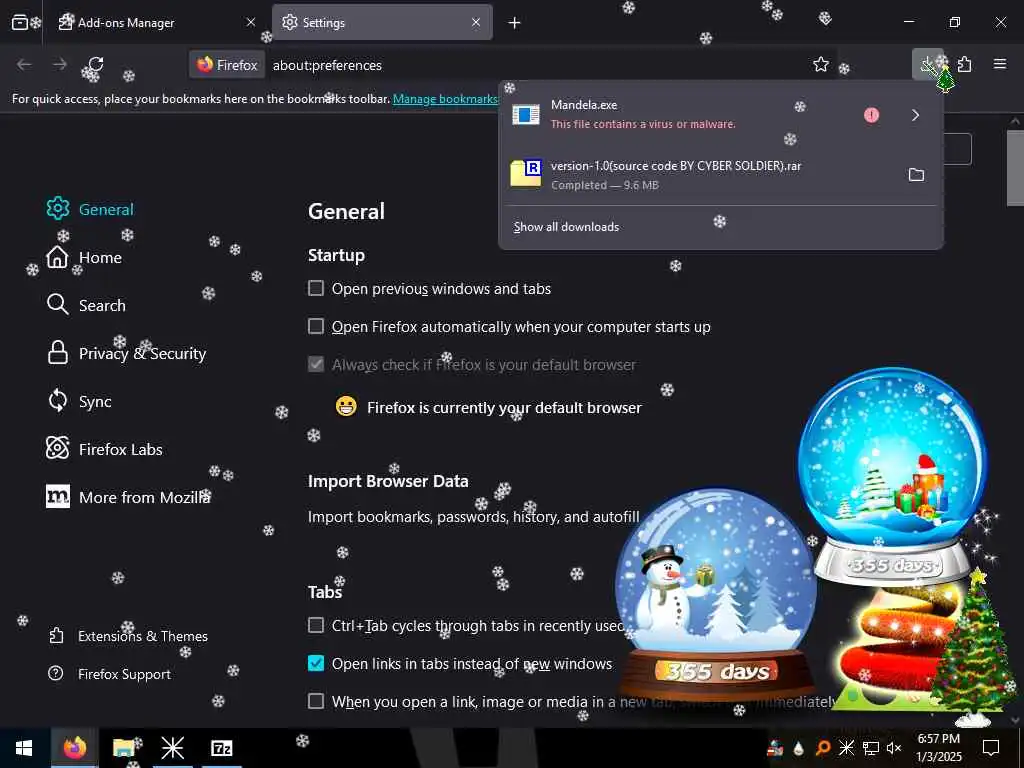Open the Sync settings category
Viewport: 1024px width, 768px height.
[79, 401]
